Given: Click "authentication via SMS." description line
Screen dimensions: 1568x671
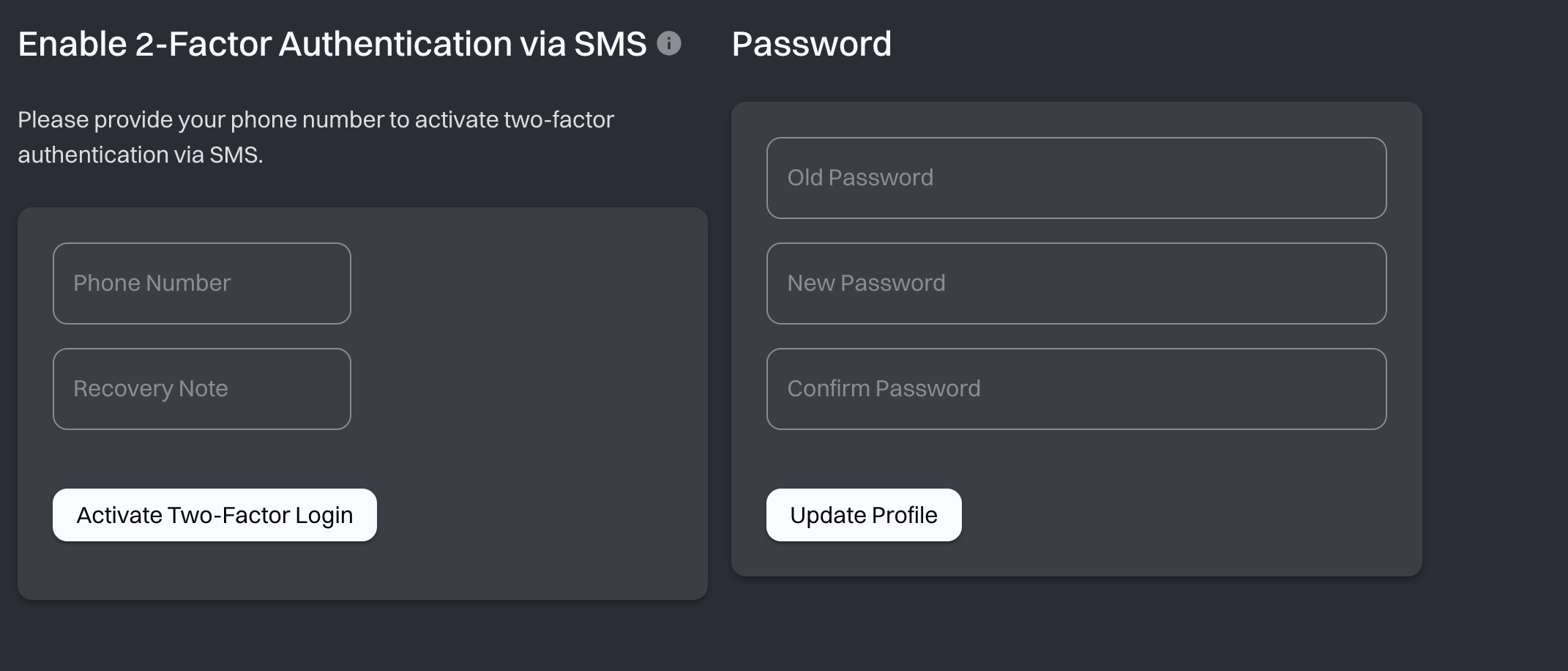Looking at the screenshot, I should (141, 155).
